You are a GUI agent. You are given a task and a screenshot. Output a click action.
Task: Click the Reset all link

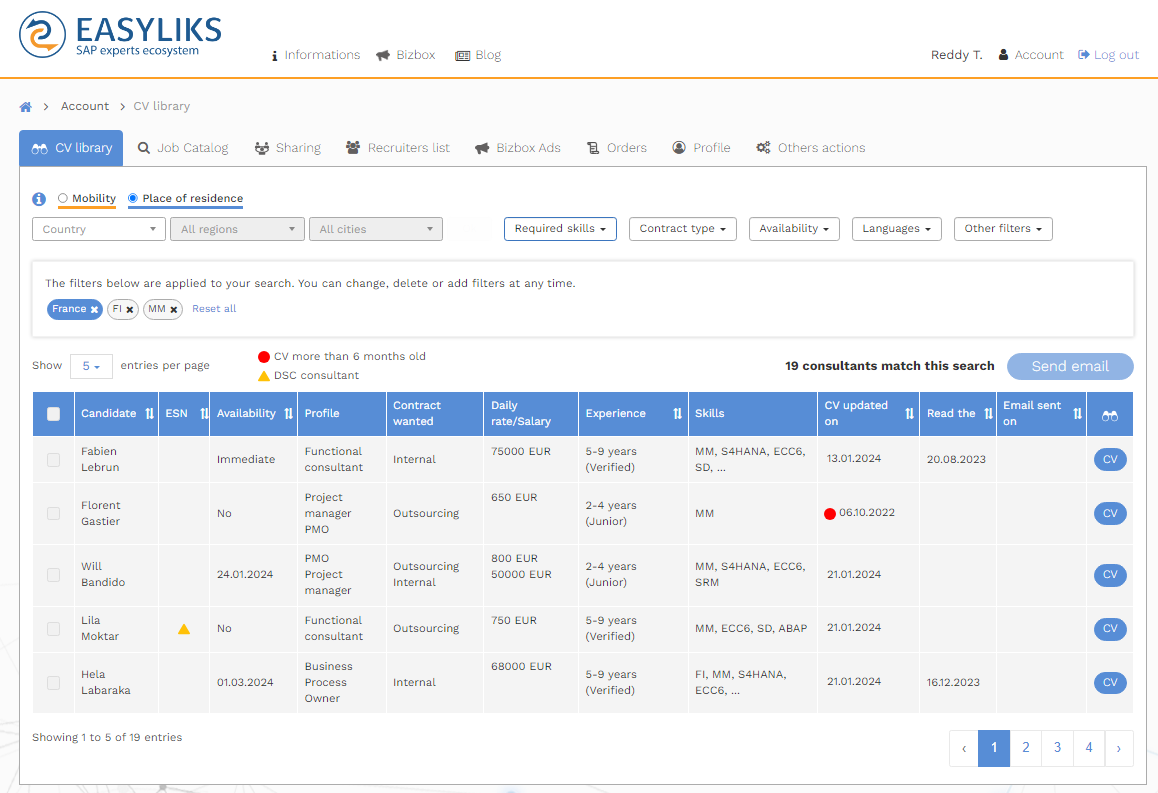[x=214, y=309]
